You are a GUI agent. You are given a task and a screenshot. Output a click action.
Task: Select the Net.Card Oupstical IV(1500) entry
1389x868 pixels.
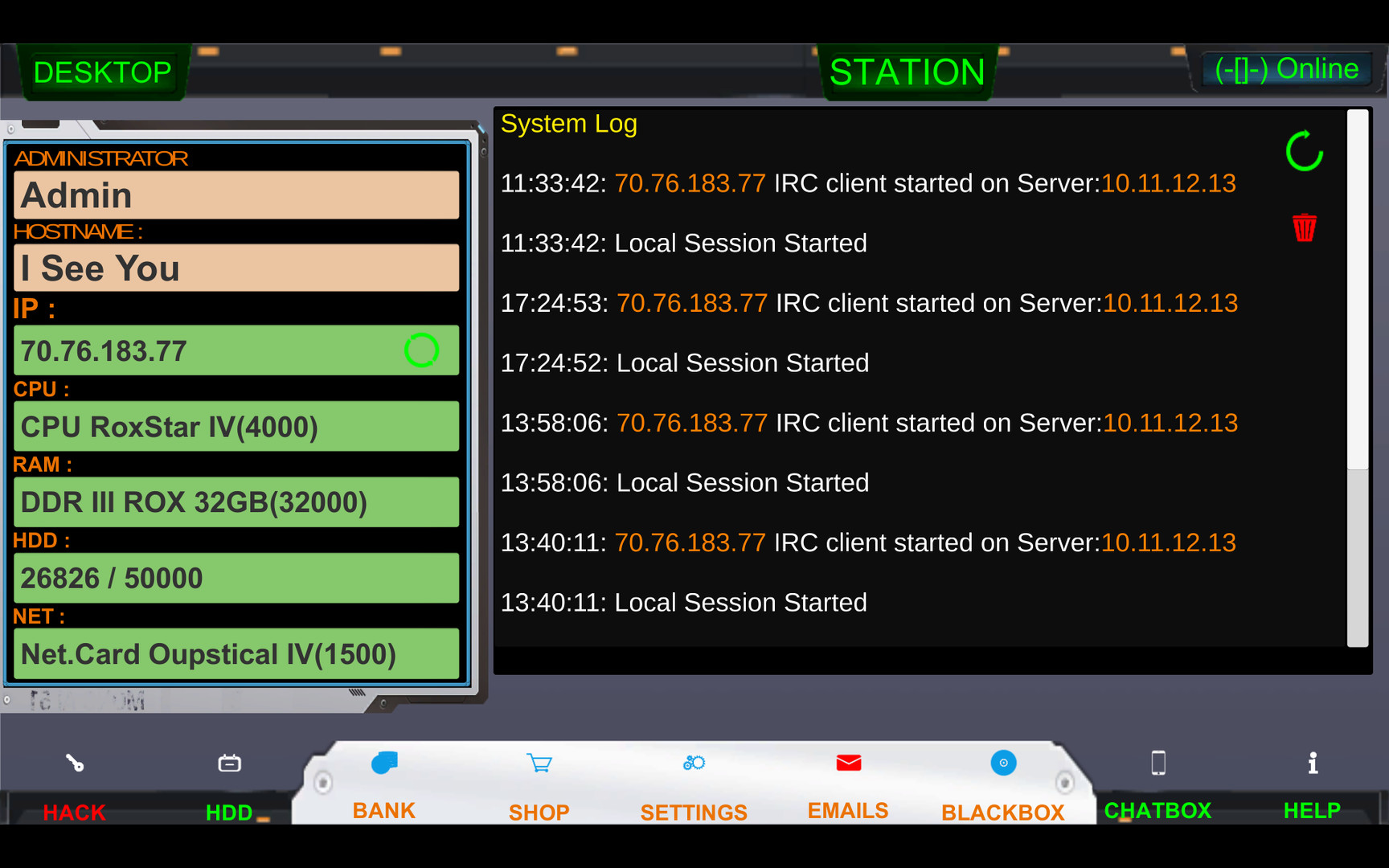(x=236, y=654)
